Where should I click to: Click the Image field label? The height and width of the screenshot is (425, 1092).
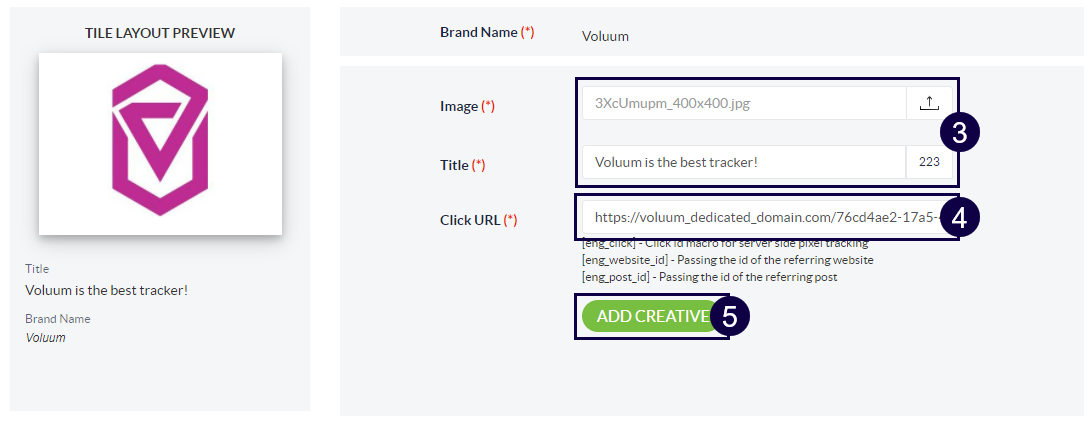(x=459, y=106)
